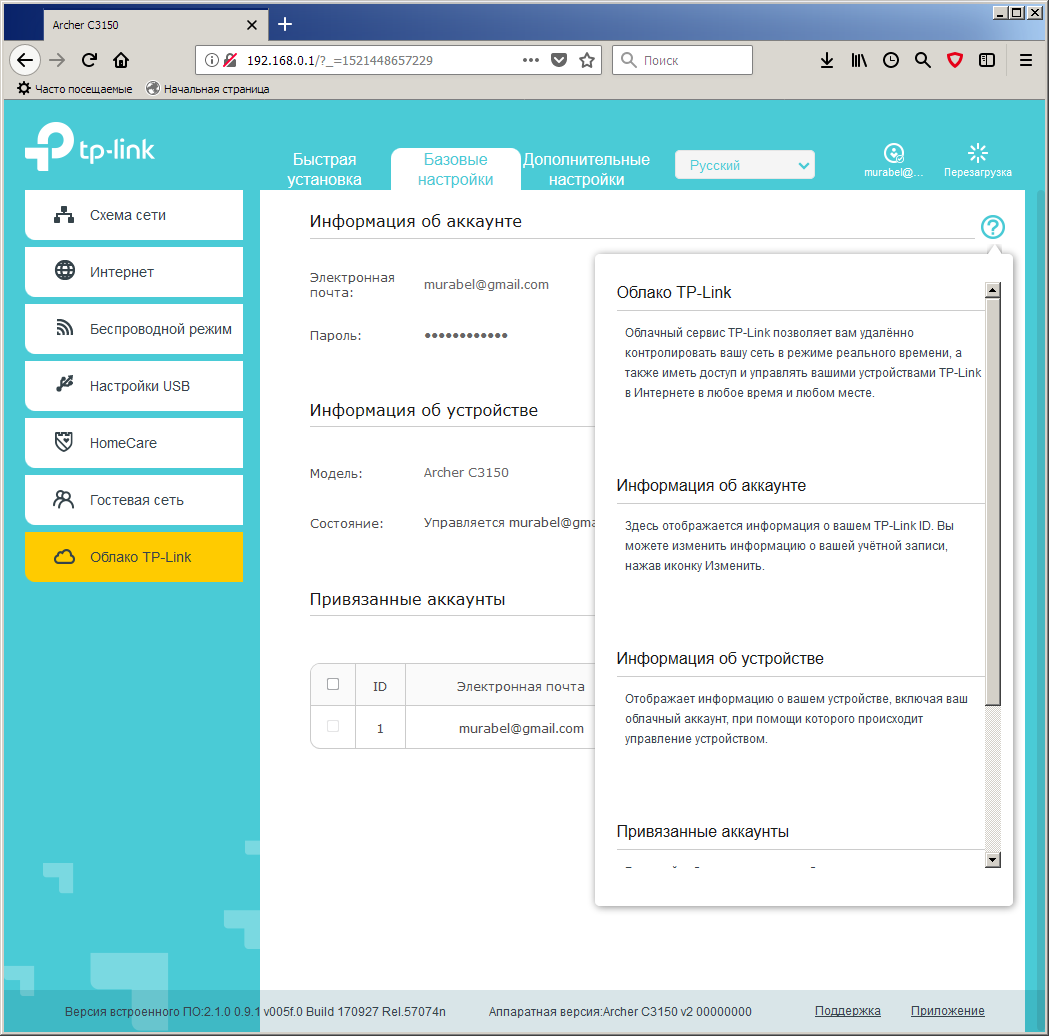Click help panel scroll down arrow

(x=993, y=860)
